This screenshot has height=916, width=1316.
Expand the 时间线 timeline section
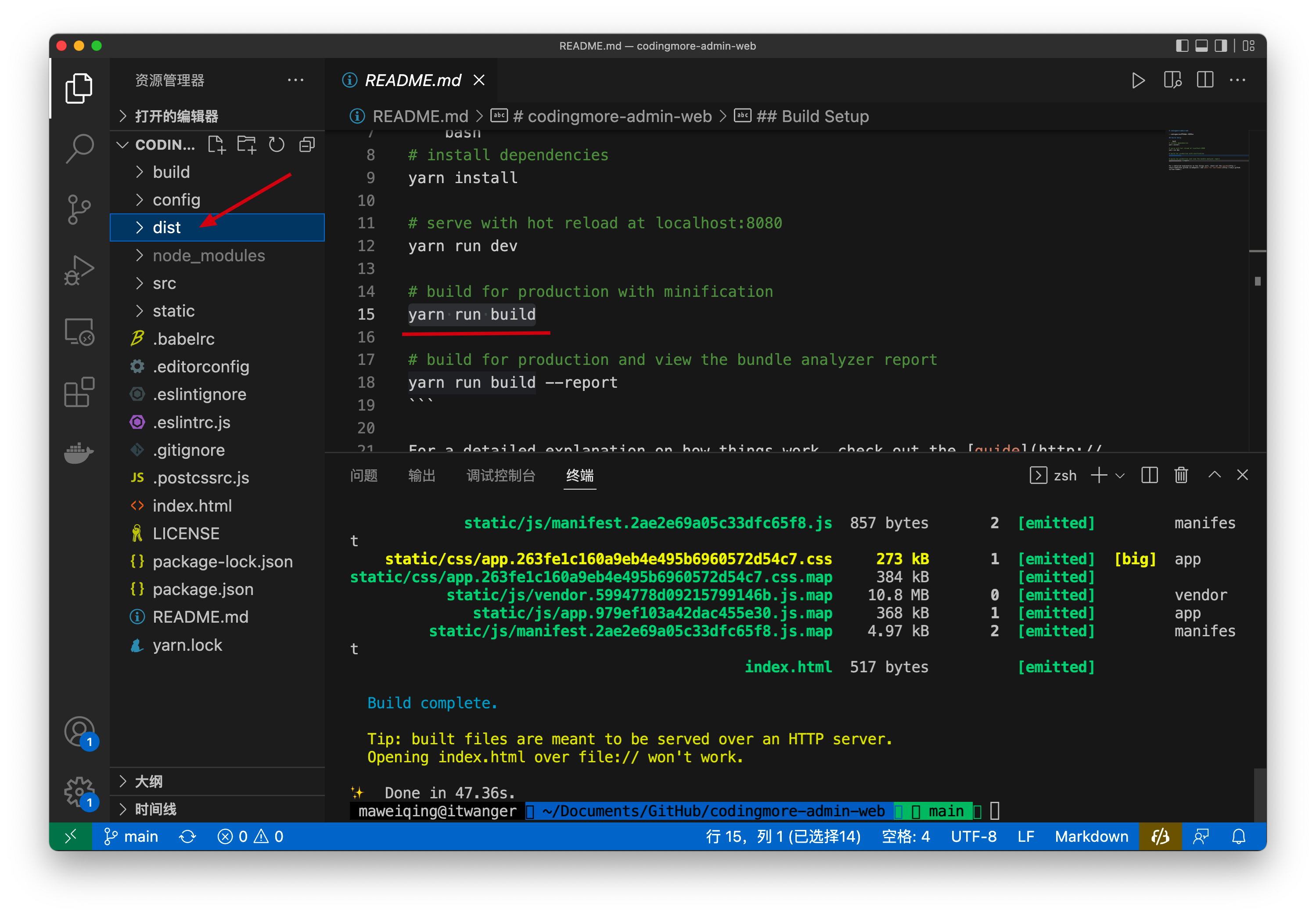point(218,809)
